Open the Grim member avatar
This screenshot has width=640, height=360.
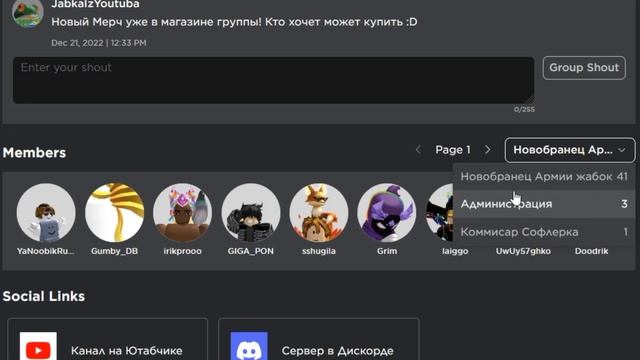(x=387, y=213)
